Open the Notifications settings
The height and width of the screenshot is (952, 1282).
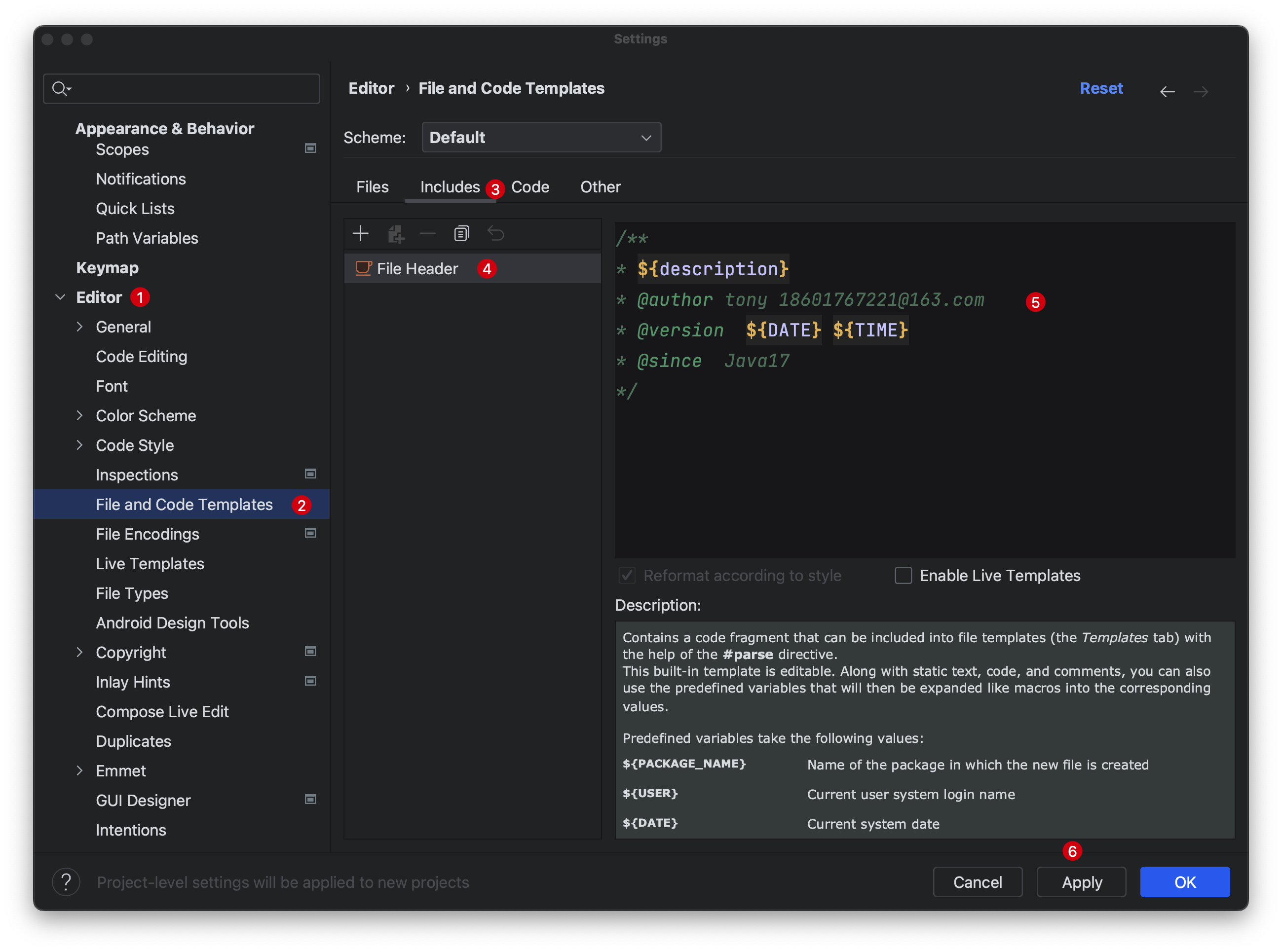[141, 179]
